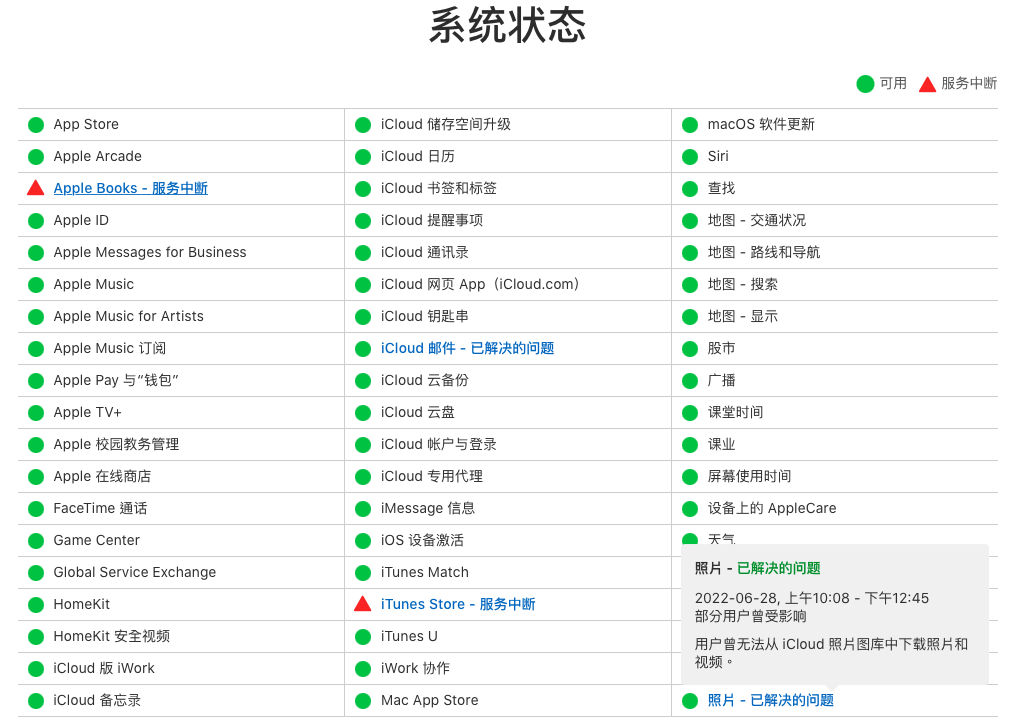Image resolution: width=1020 pixels, height=721 pixels.
Task: Click green dot for iCloud 储存空间升级
Action: click(363, 125)
